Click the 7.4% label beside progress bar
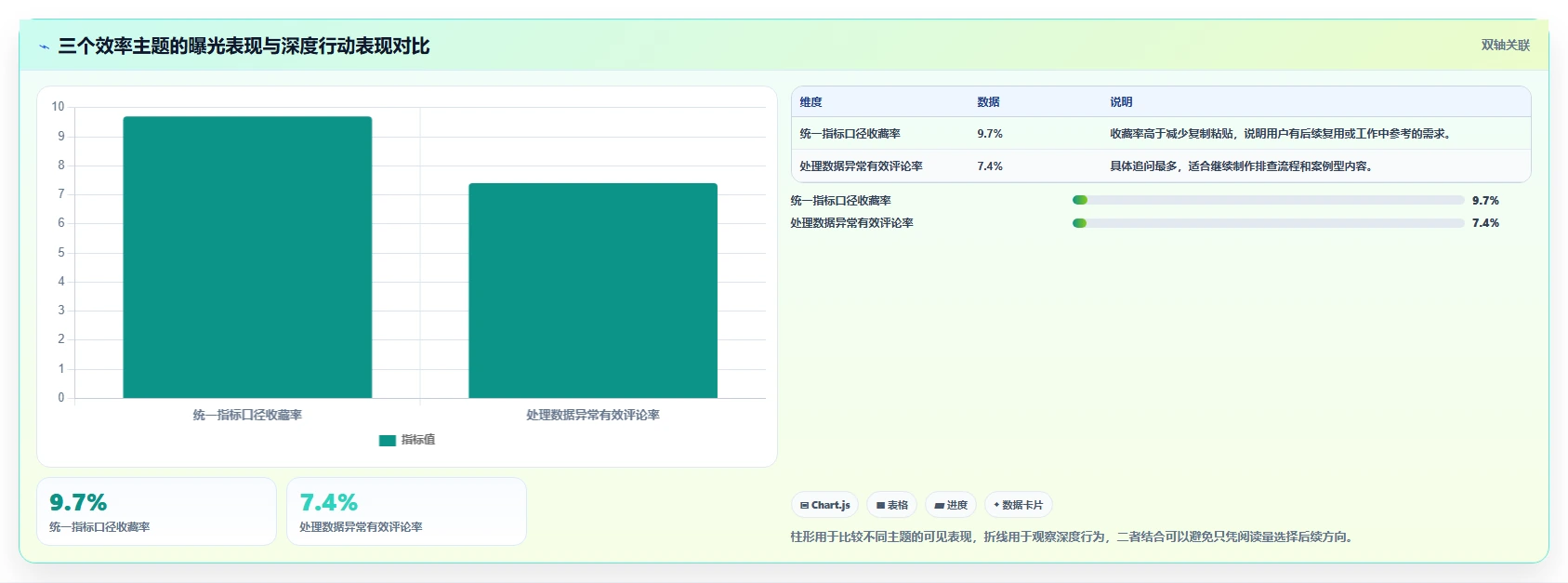This screenshot has height=583, width=1568. coord(1485,223)
